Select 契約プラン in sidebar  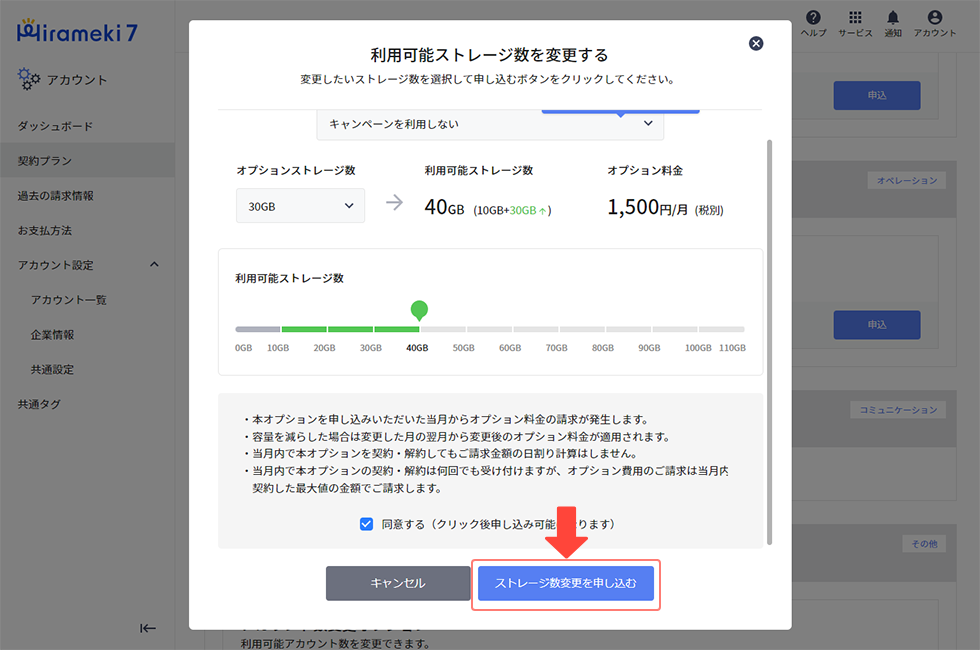pos(88,160)
